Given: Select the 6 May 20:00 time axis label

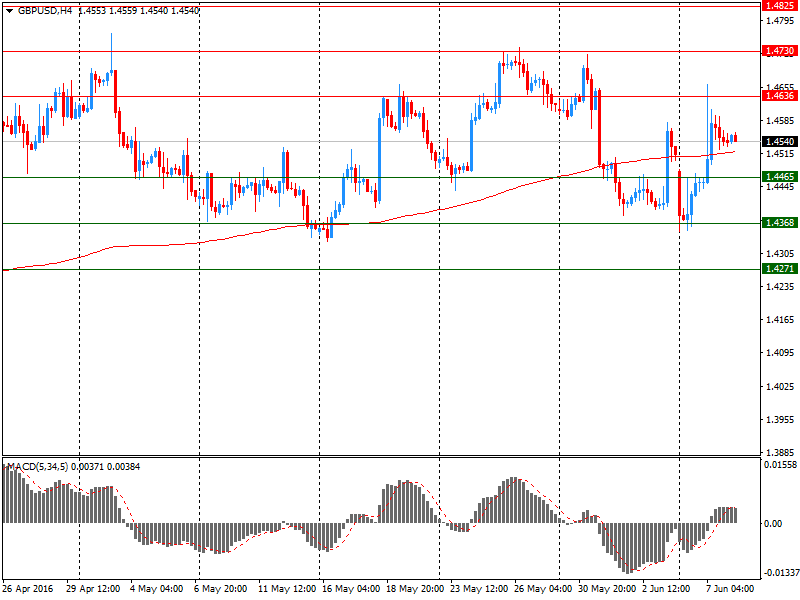Looking at the screenshot, I should (221, 589).
